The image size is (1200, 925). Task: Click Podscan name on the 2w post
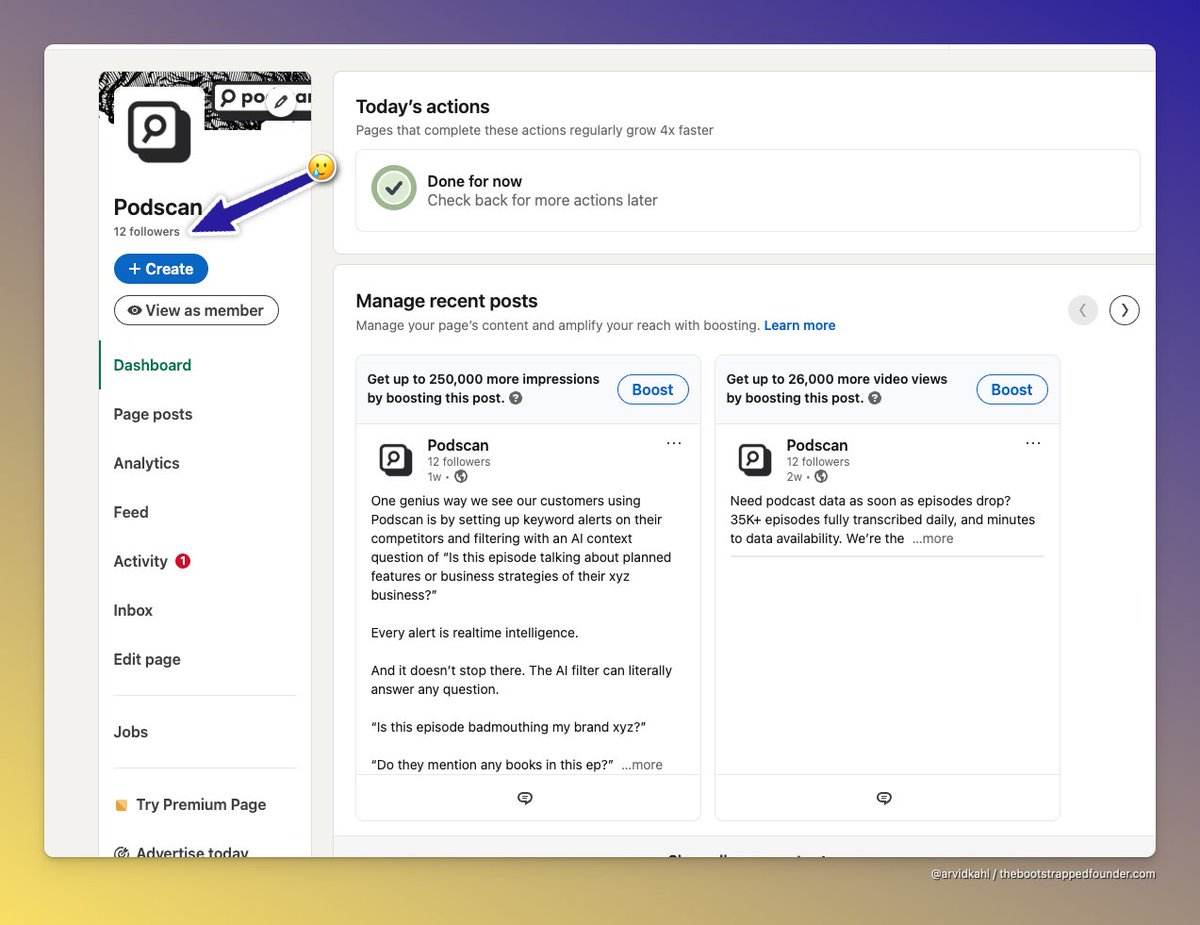[817, 445]
